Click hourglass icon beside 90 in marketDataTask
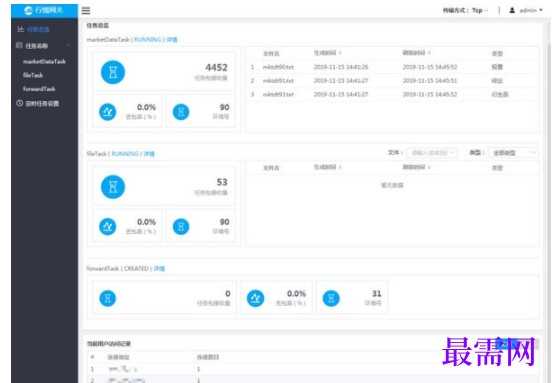The image size is (554, 383). [x=181, y=112]
